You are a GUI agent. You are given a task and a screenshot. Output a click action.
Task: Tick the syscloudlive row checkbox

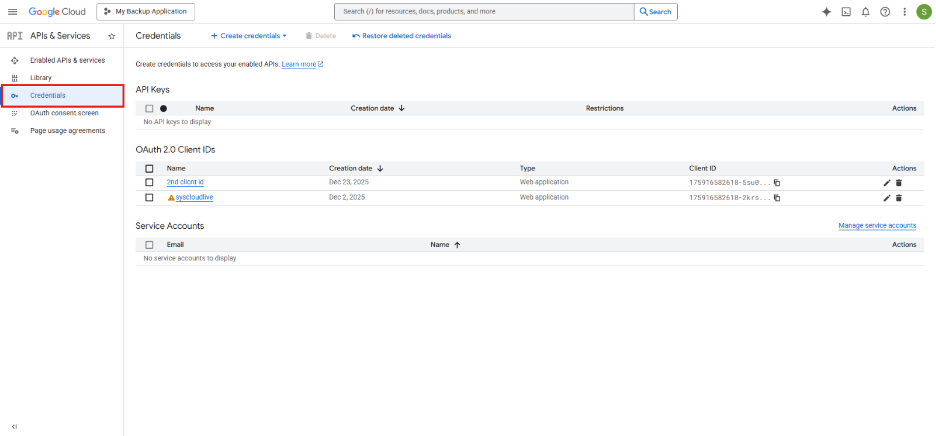[149, 197]
